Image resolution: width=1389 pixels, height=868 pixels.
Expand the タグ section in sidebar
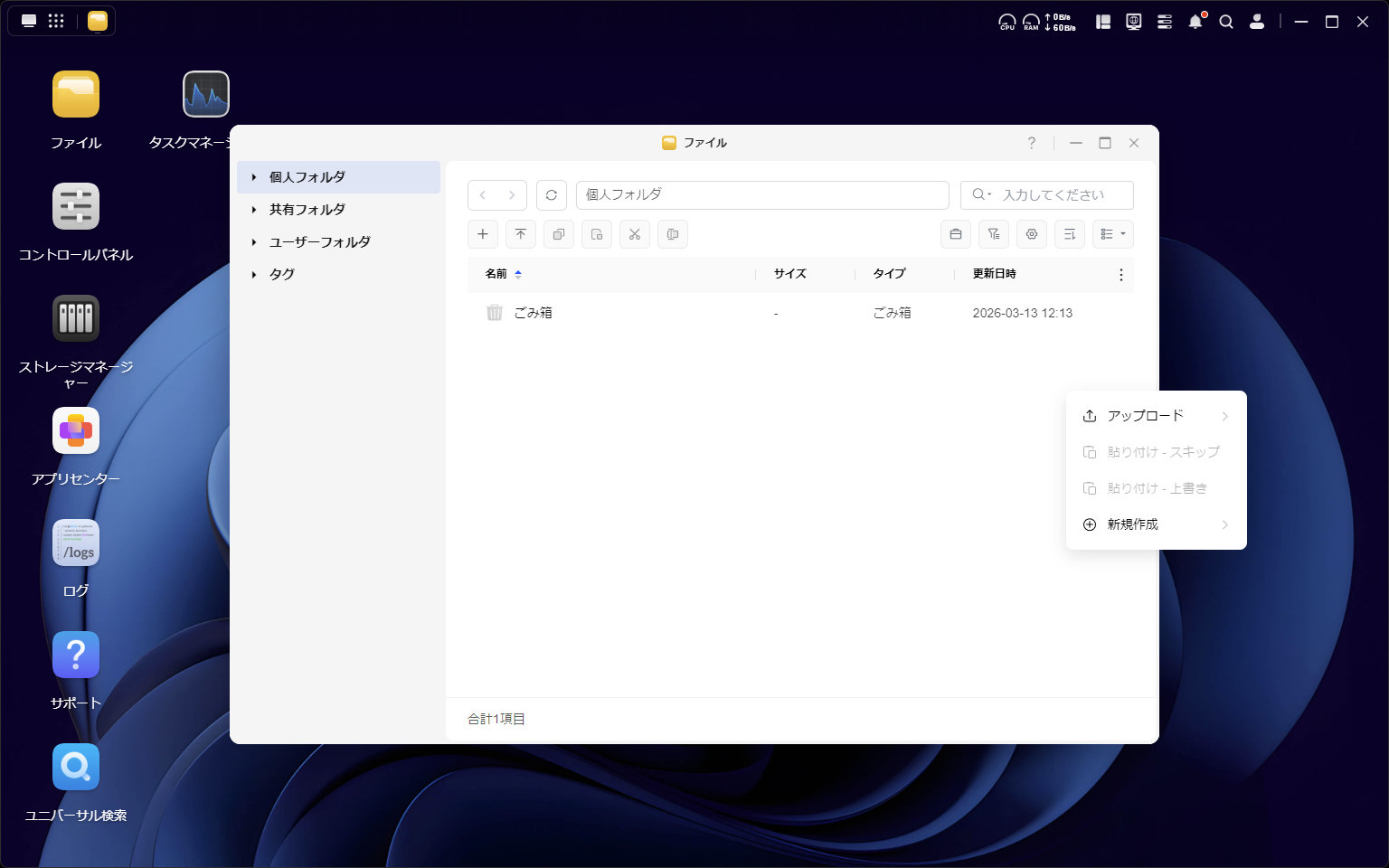pyautogui.click(x=254, y=275)
